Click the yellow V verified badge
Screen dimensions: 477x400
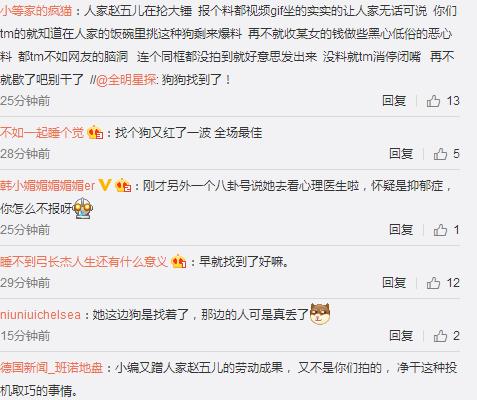[105, 185]
